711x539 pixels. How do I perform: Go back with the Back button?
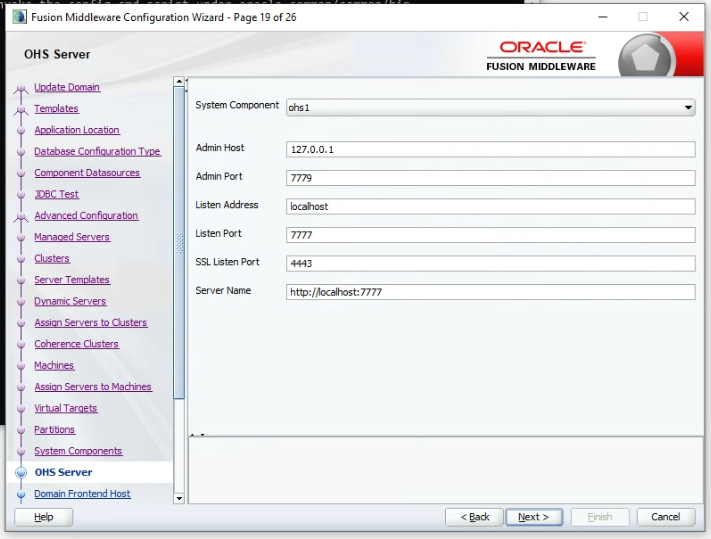(474, 517)
